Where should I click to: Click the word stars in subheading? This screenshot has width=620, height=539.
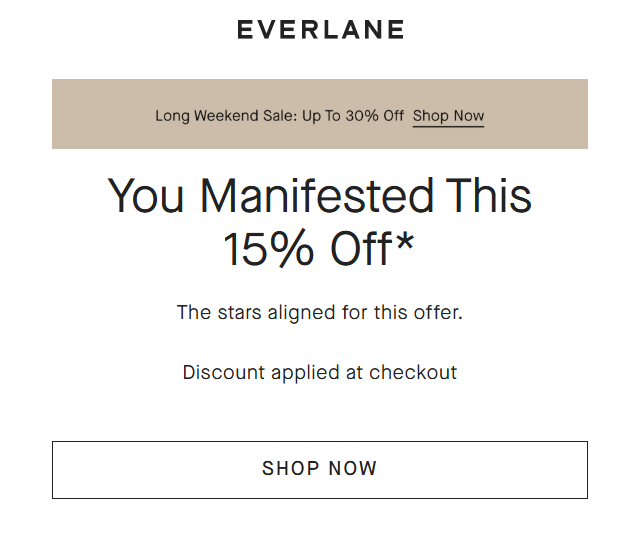pyautogui.click(x=240, y=312)
